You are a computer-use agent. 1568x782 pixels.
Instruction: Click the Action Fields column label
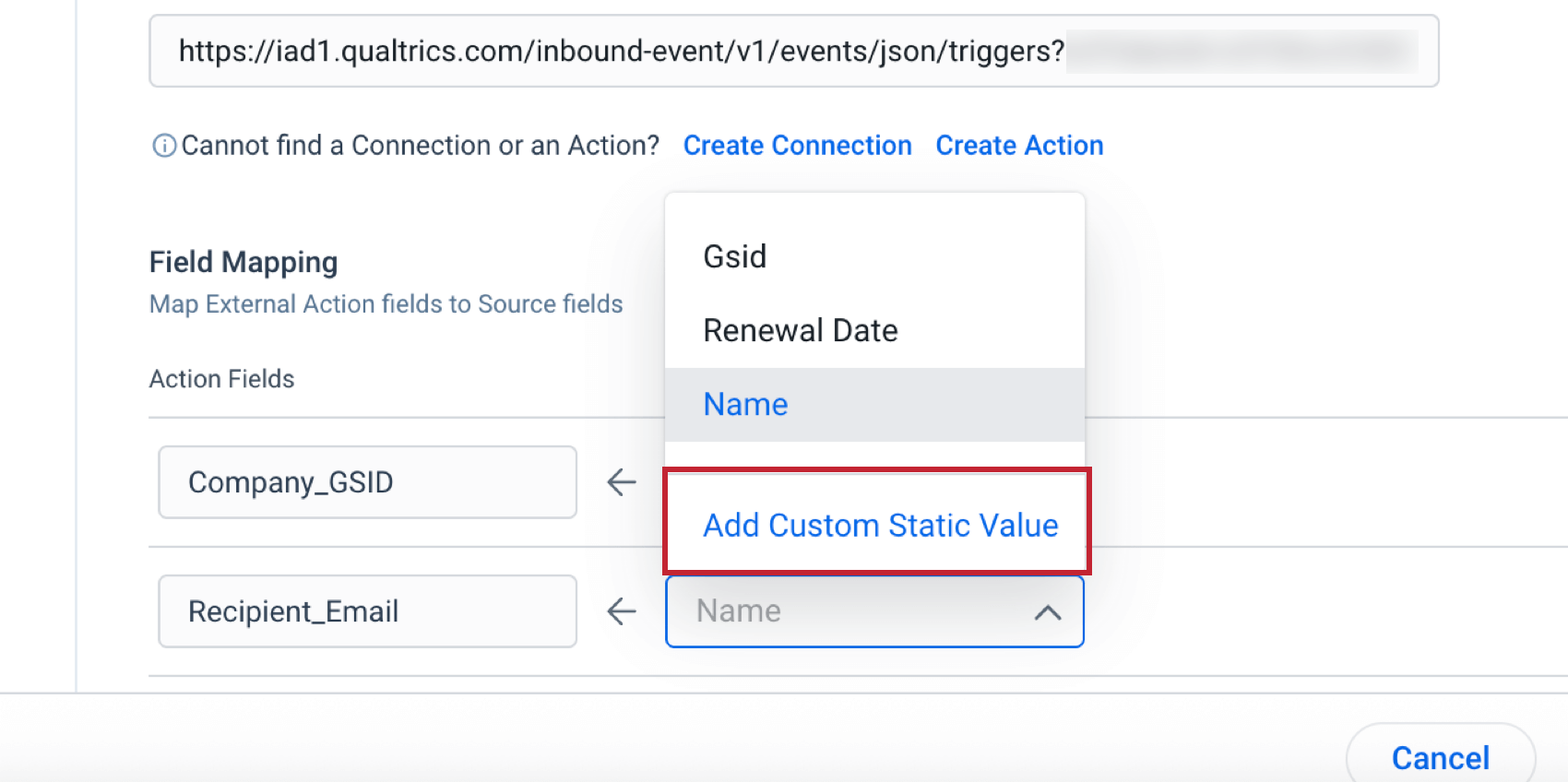coord(221,379)
